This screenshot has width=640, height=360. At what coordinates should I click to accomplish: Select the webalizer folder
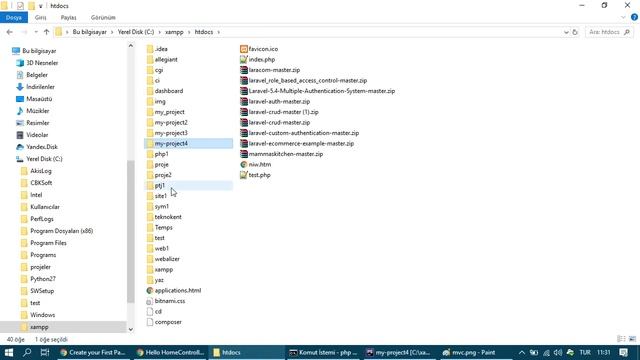pos(163,259)
